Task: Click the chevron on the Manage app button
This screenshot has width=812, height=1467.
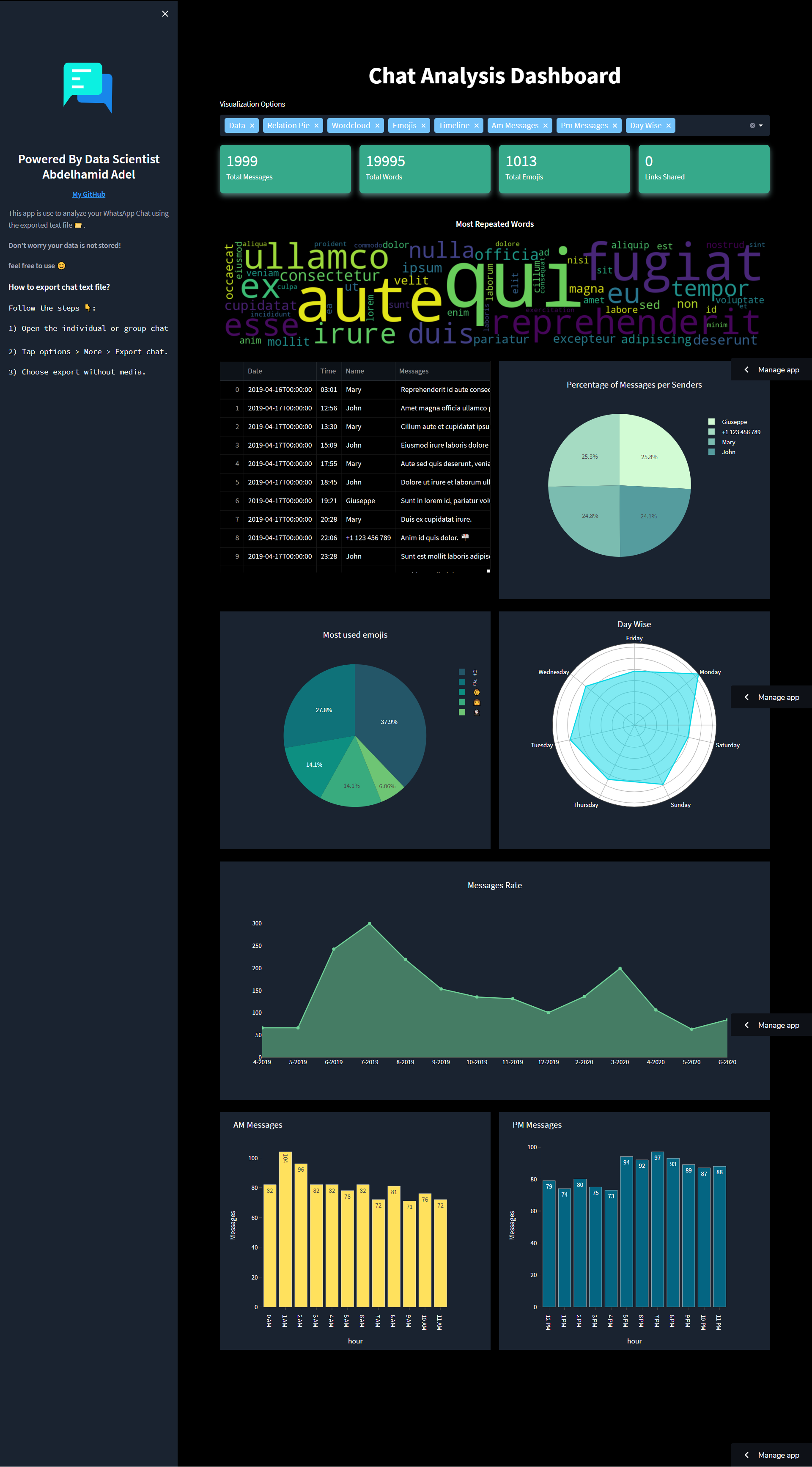Action: click(x=746, y=369)
